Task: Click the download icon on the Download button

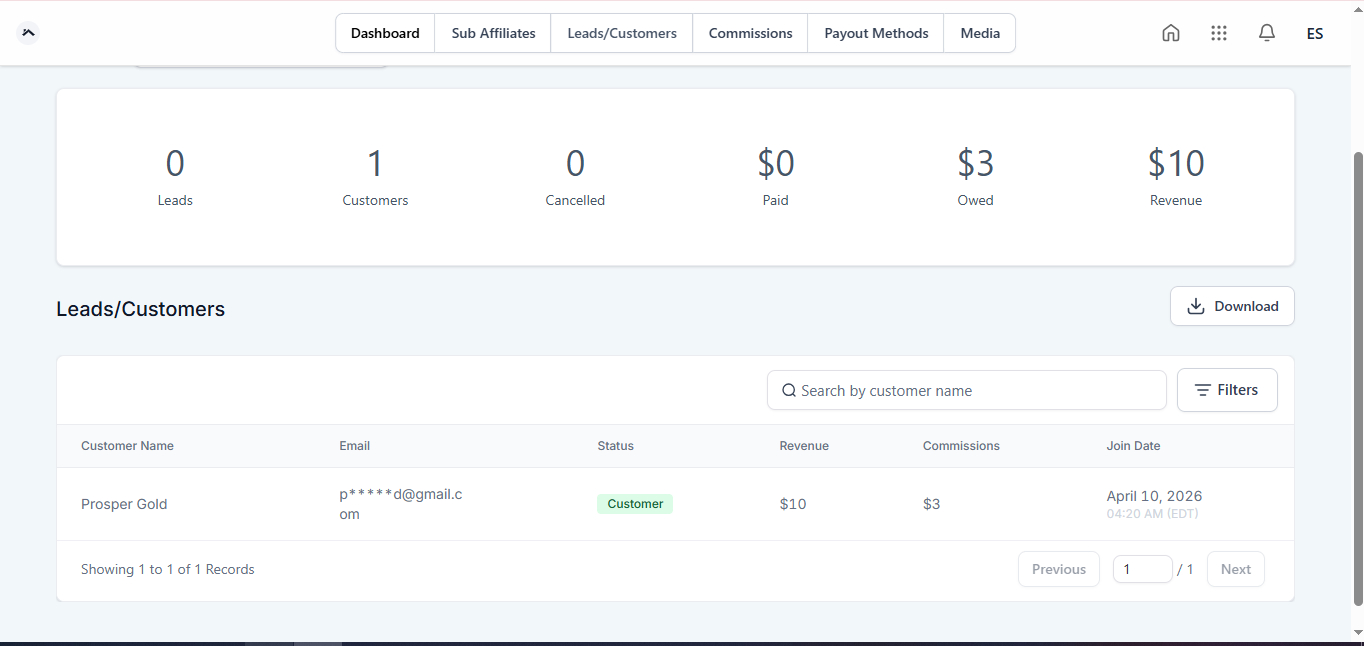Action: [x=1196, y=306]
